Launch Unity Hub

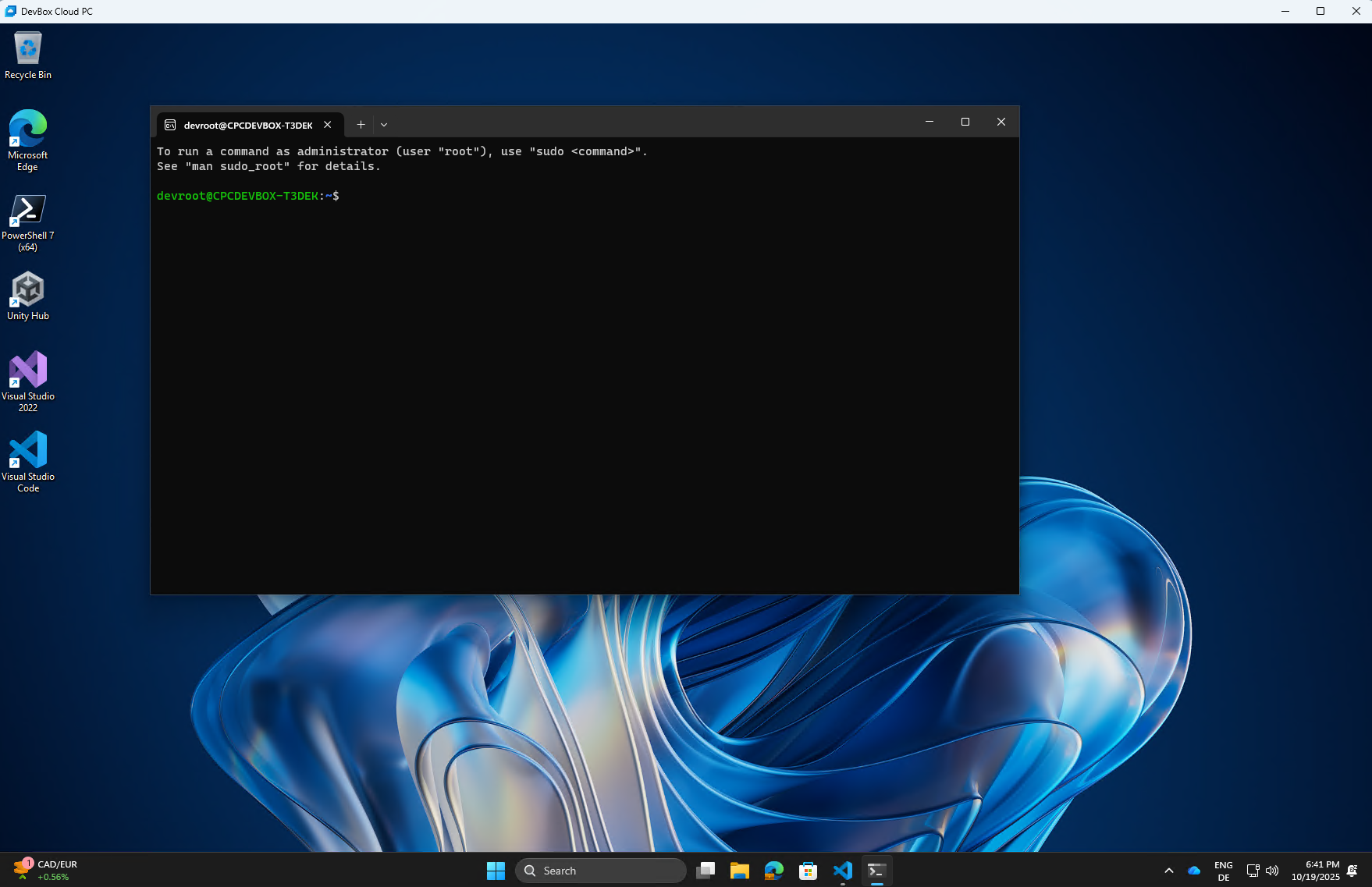(28, 290)
